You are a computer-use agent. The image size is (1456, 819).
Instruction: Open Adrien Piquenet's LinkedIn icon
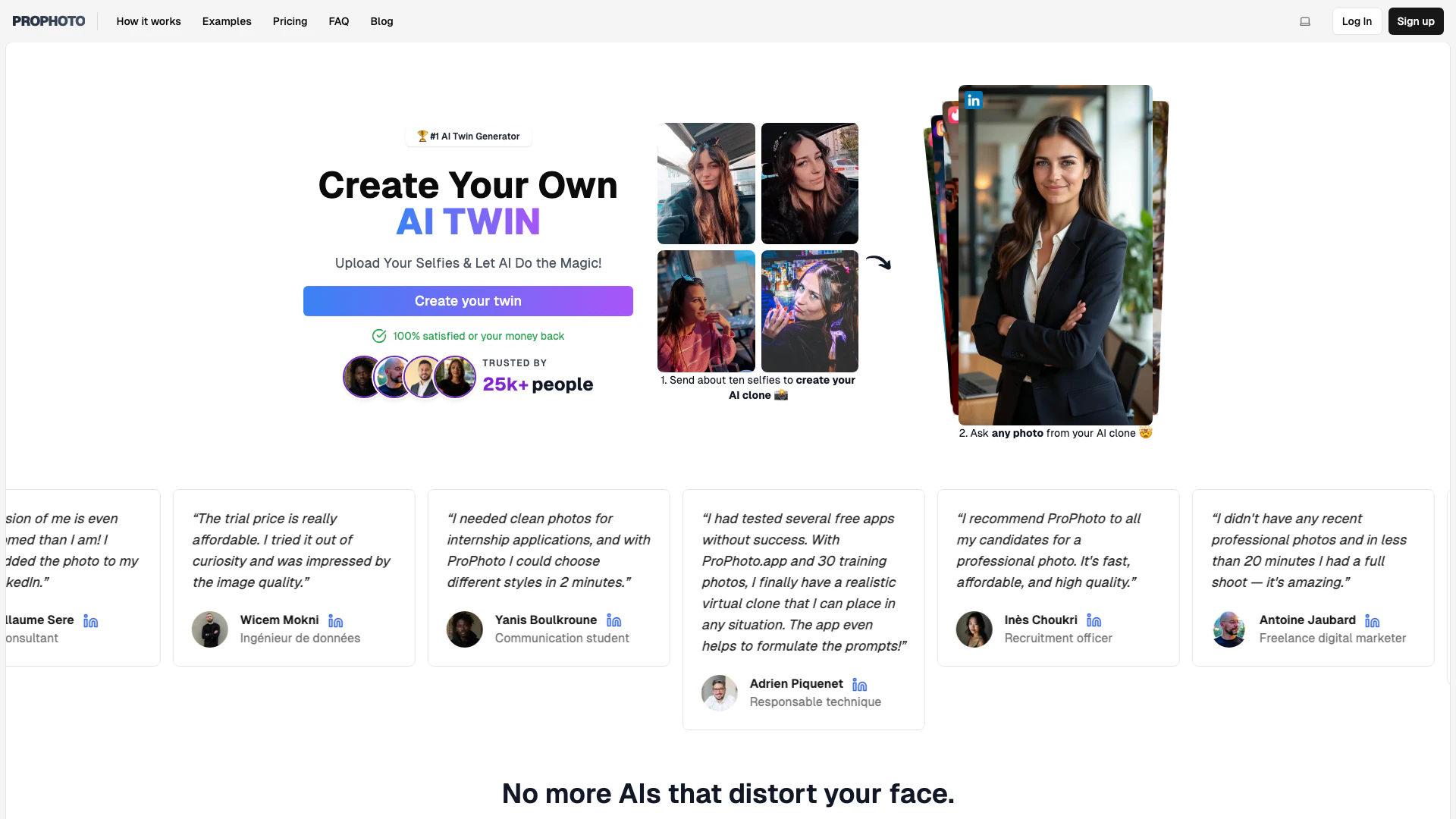[x=859, y=685]
